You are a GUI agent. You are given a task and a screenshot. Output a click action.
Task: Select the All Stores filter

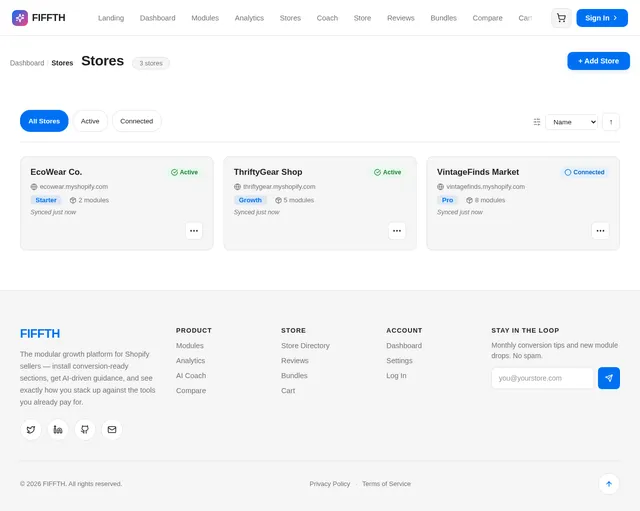click(x=44, y=121)
